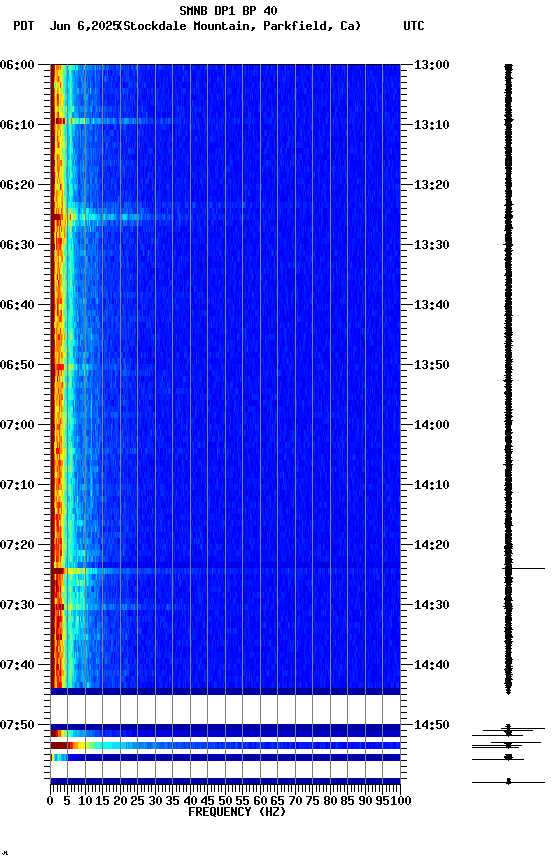
Task: Click the "PDT" timezone label
Action: click(24, 26)
